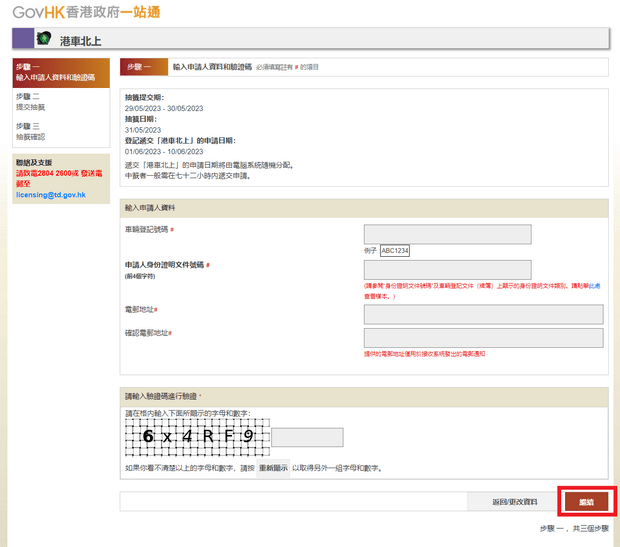Select 步驟三 抽籤確認 in sidebar
This screenshot has width=620, height=547.
(31, 131)
